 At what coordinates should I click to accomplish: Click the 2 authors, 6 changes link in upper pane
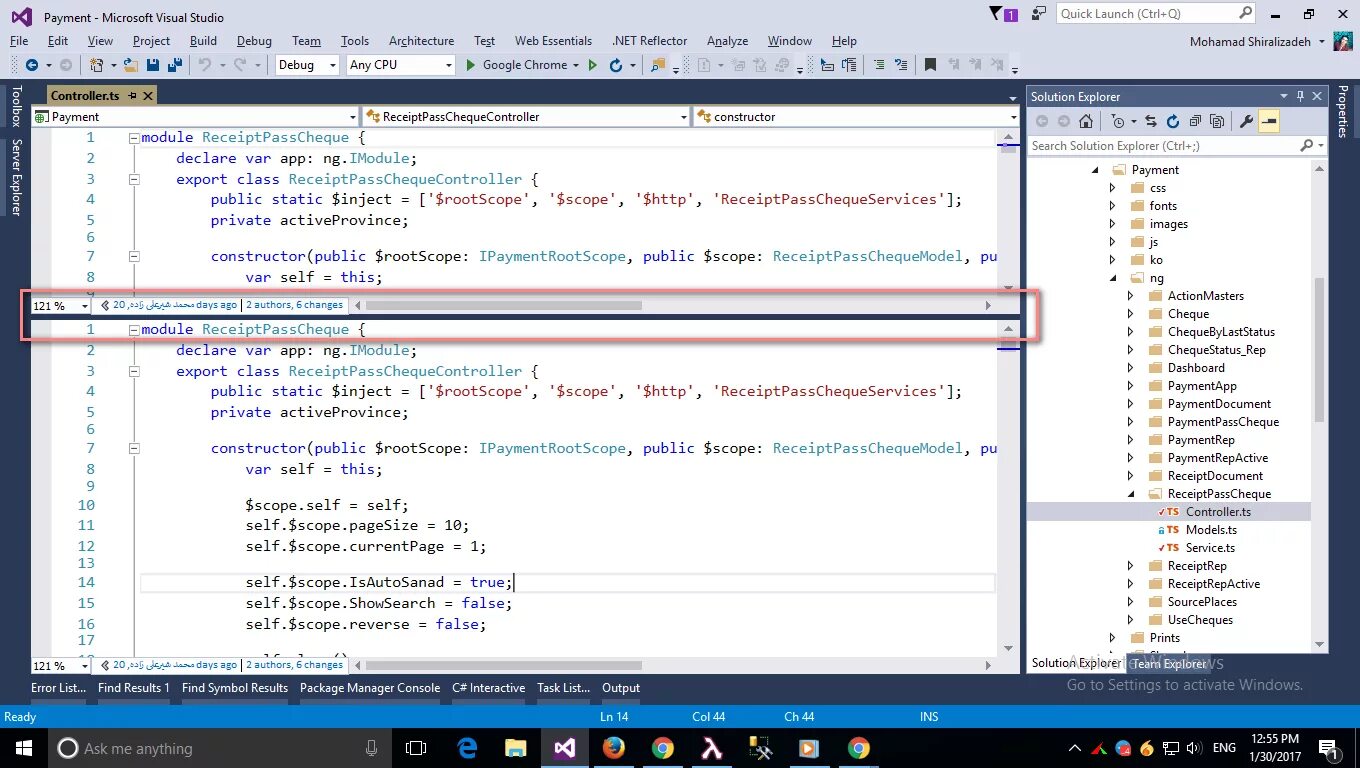[x=294, y=305]
